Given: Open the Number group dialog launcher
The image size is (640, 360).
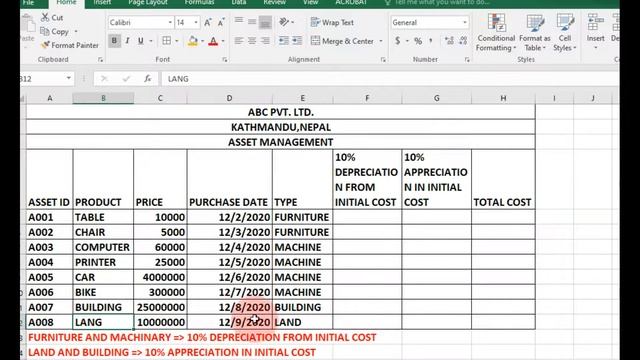Looking at the screenshot, I should click(x=467, y=60).
